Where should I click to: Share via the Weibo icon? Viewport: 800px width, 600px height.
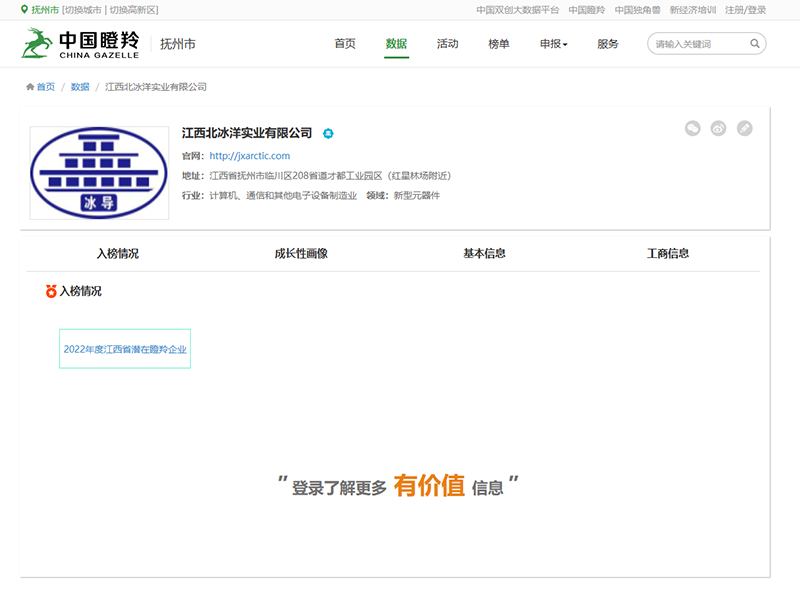[718, 128]
